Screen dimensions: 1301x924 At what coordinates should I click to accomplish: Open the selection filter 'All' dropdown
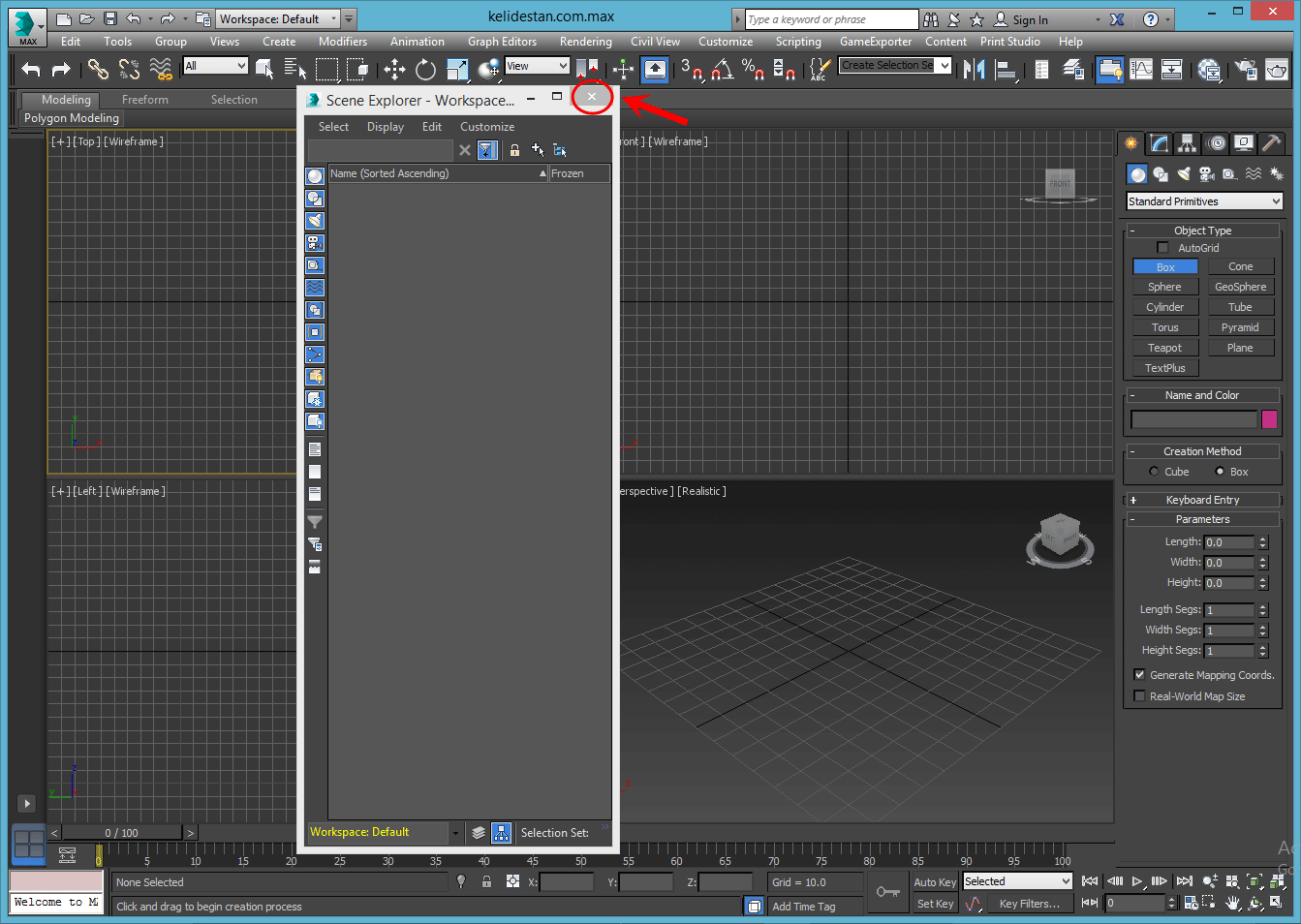[x=215, y=66]
